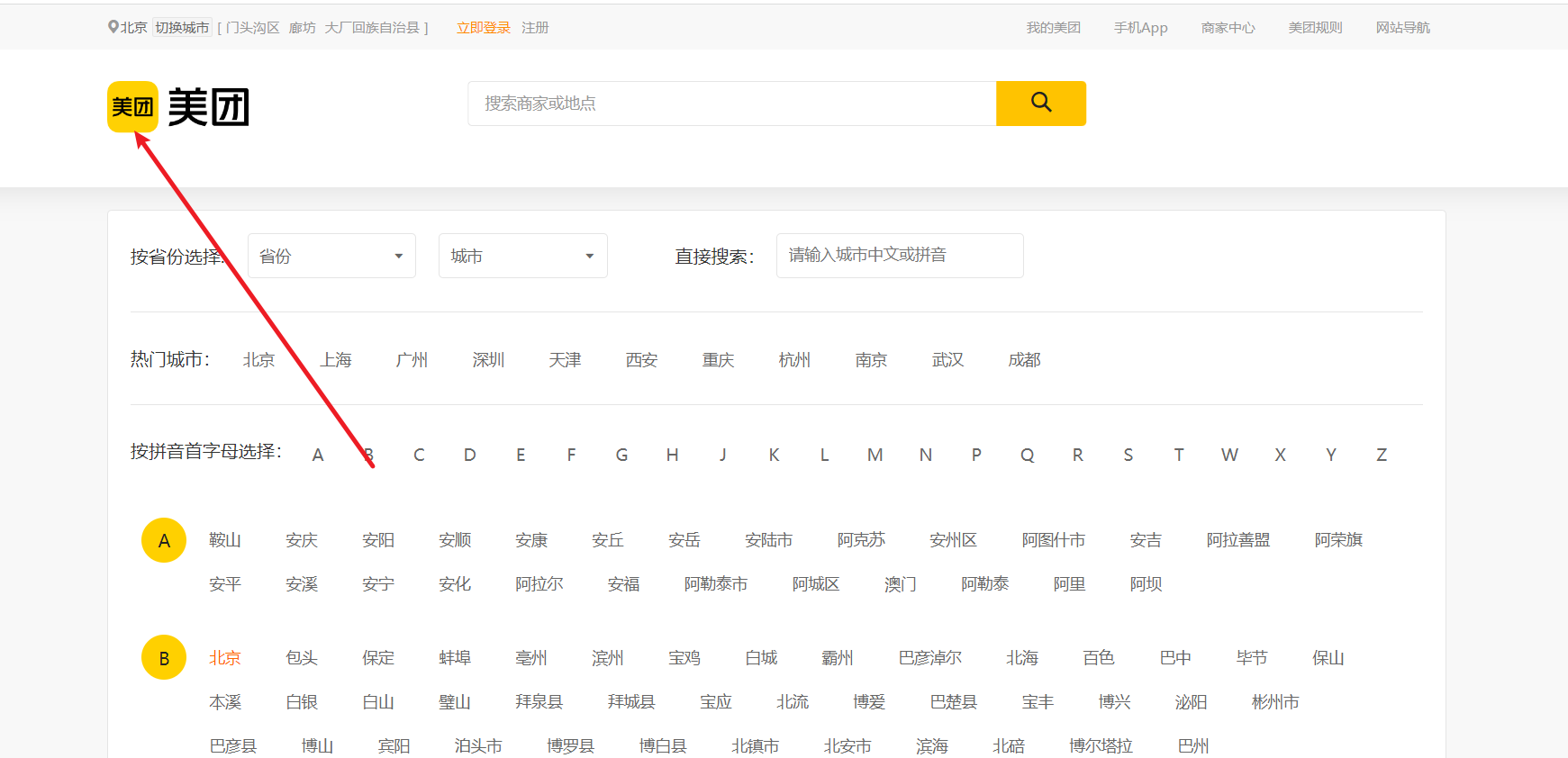Jump to pinyin letter S
The width and height of the screenshot is (1568, 758).
coord(1128,455)
